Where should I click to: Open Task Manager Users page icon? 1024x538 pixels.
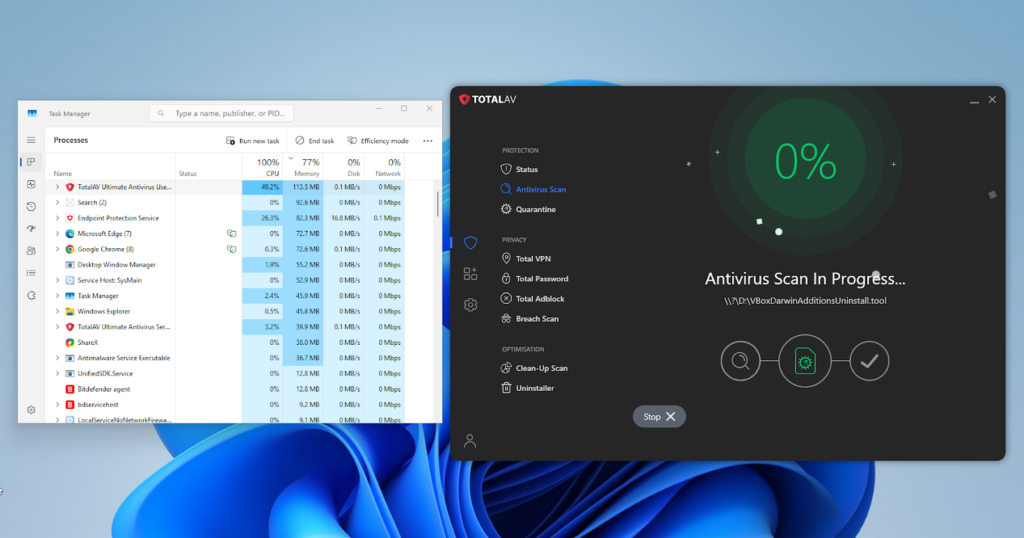click(x=31, y=251)
